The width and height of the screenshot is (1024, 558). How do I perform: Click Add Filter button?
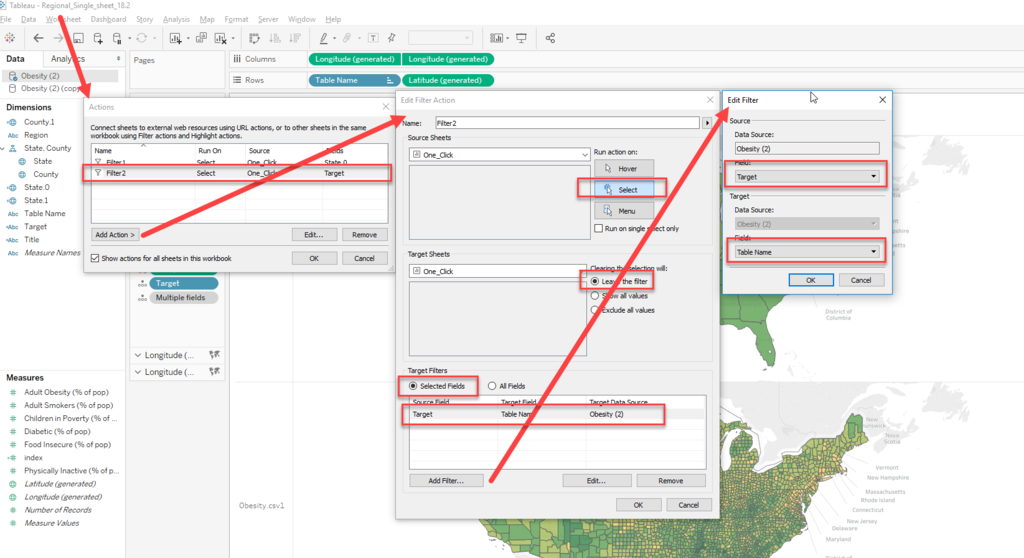click(446, 480)
